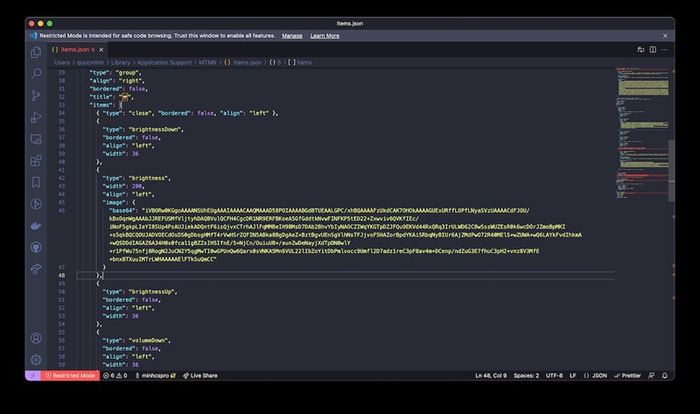Viewport: 700px width, 414px height.
Task: Open the Search view in activity bar
Action: click(36, 74)
